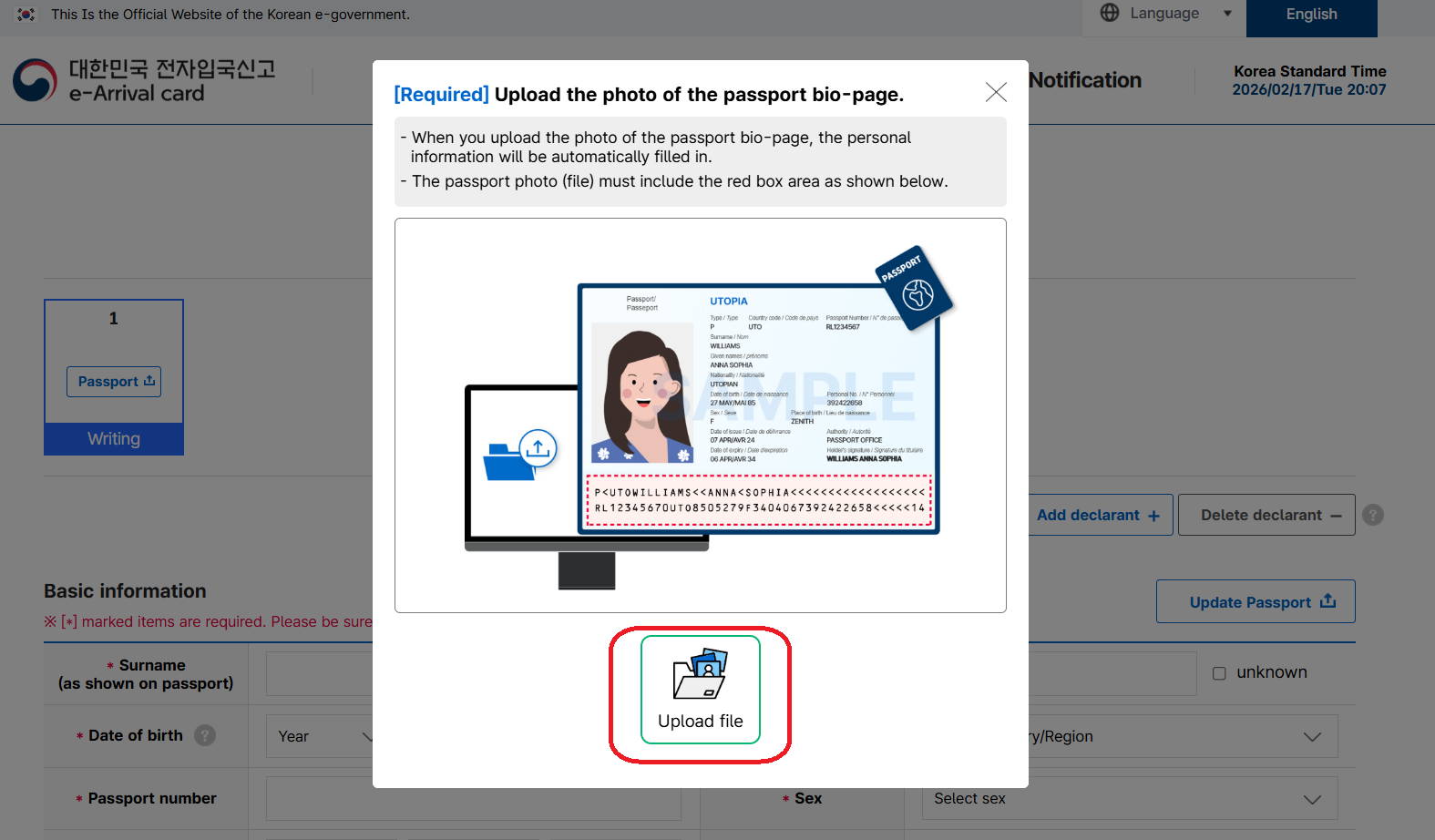Click the Writing tab of declarant 1
This screenshot has width=1435, height=840.
click(x=114, y=439)
